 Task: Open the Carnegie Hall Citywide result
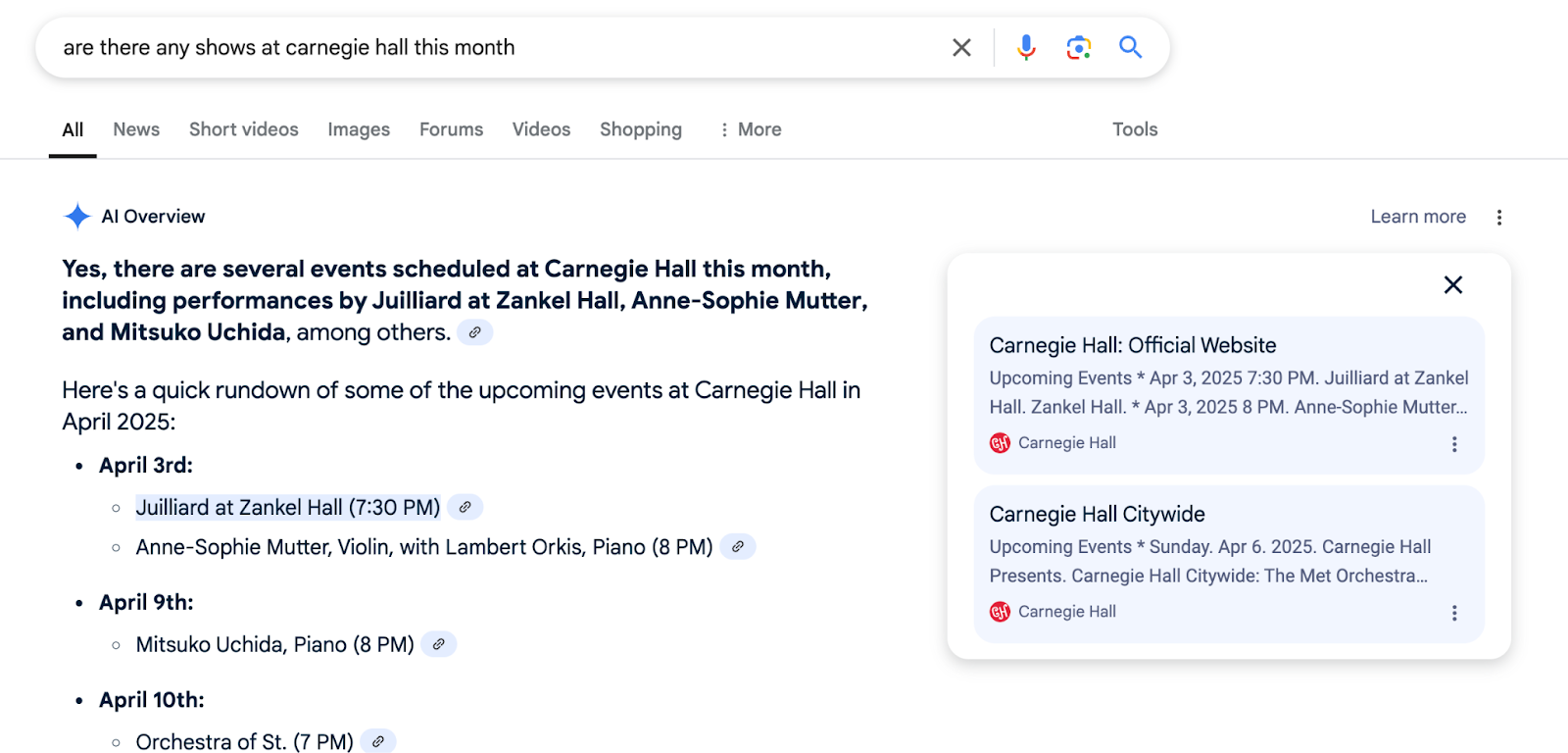pos(1097,514)
